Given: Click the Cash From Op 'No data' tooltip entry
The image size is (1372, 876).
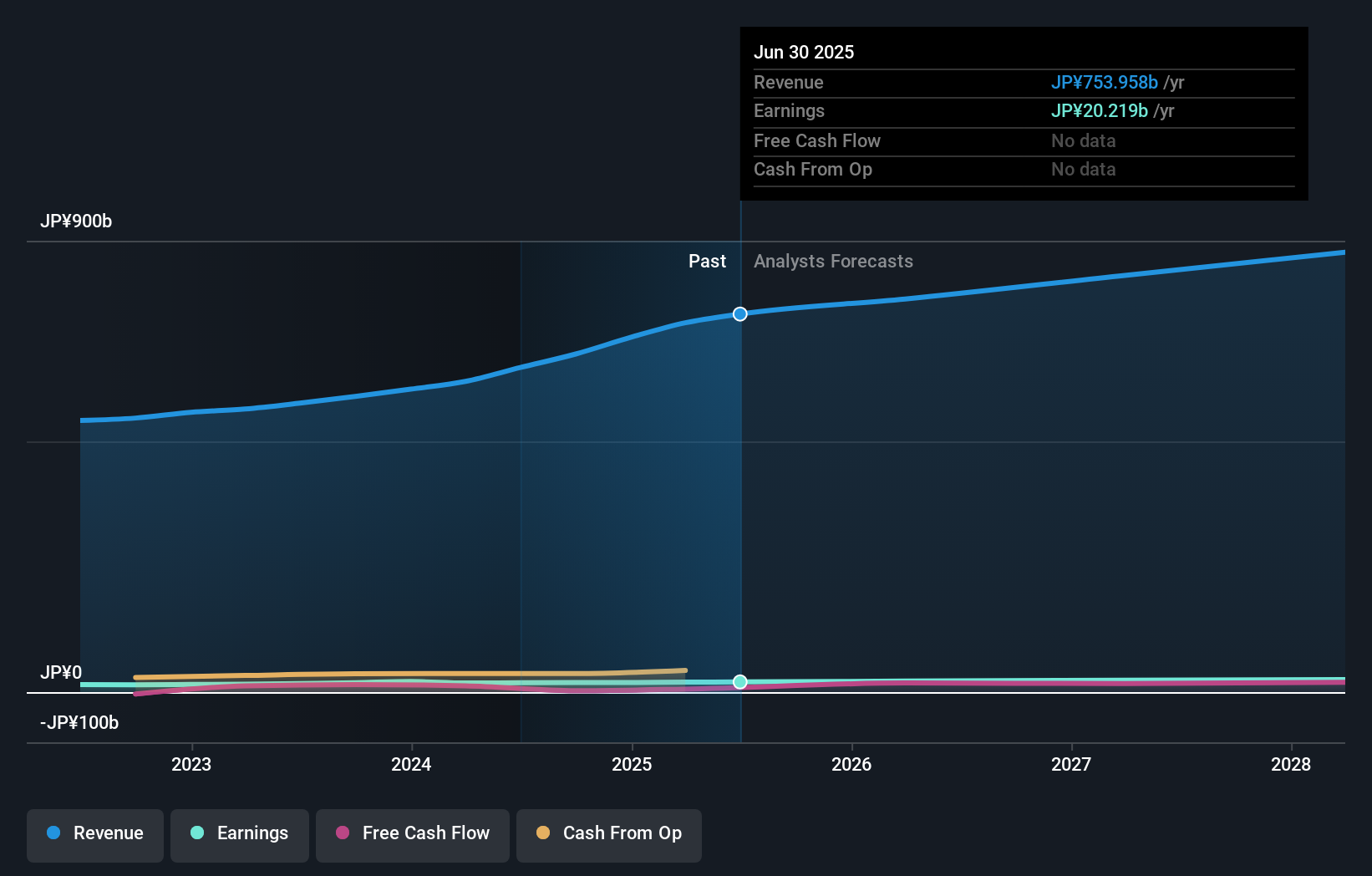Looking at the screenshot, I should click(x=1084, y=170).
